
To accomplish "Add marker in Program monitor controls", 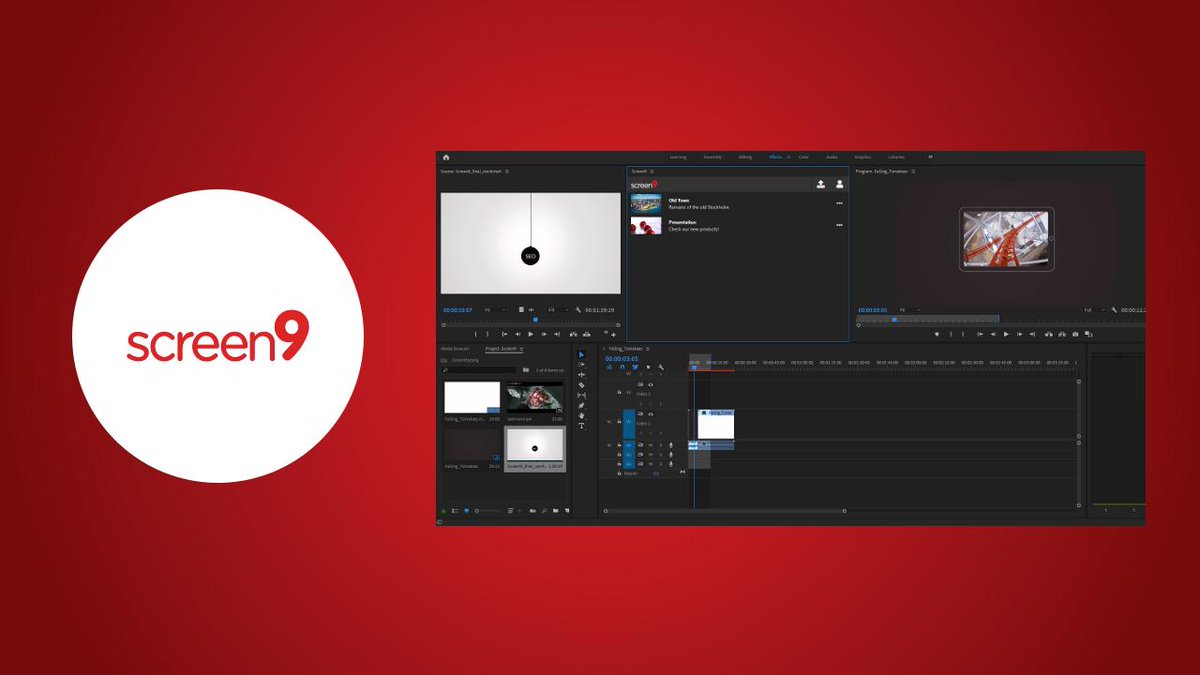I will (937, 334).
